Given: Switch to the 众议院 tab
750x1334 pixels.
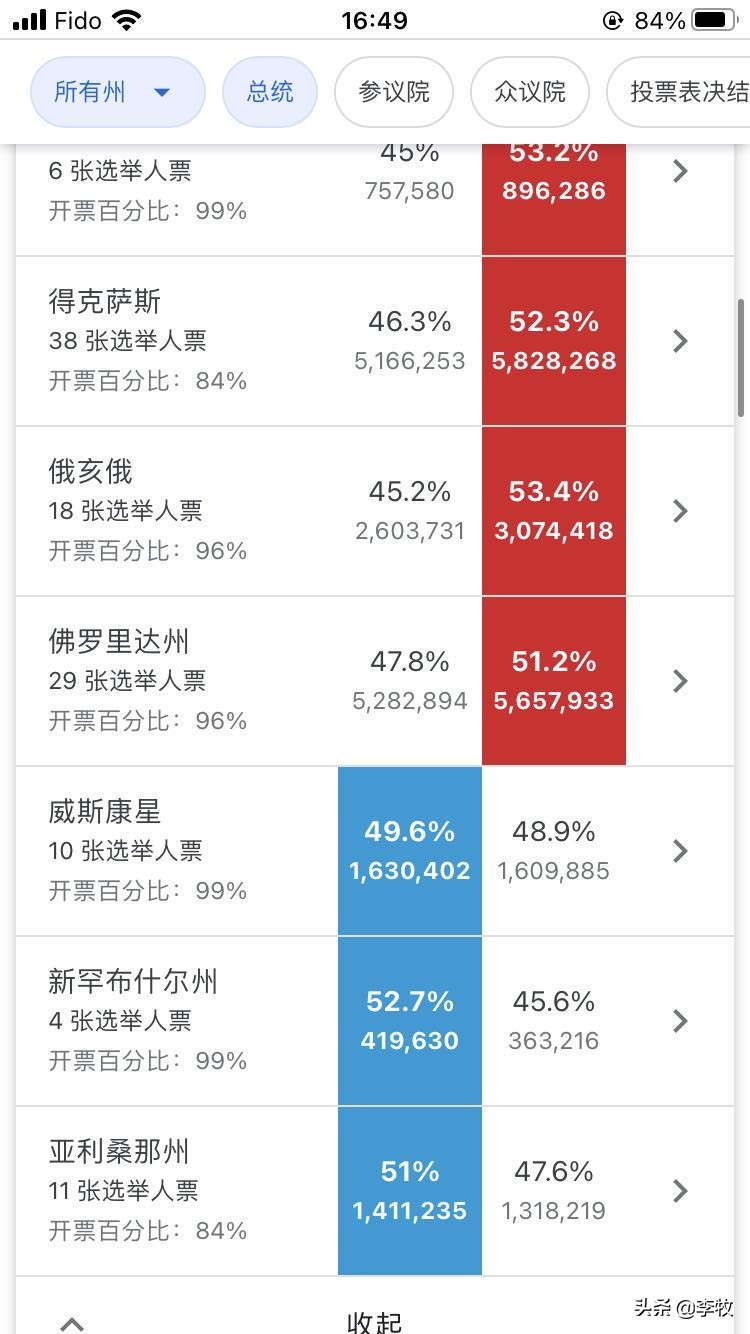Looking at the screenshot, I should 530,92.
